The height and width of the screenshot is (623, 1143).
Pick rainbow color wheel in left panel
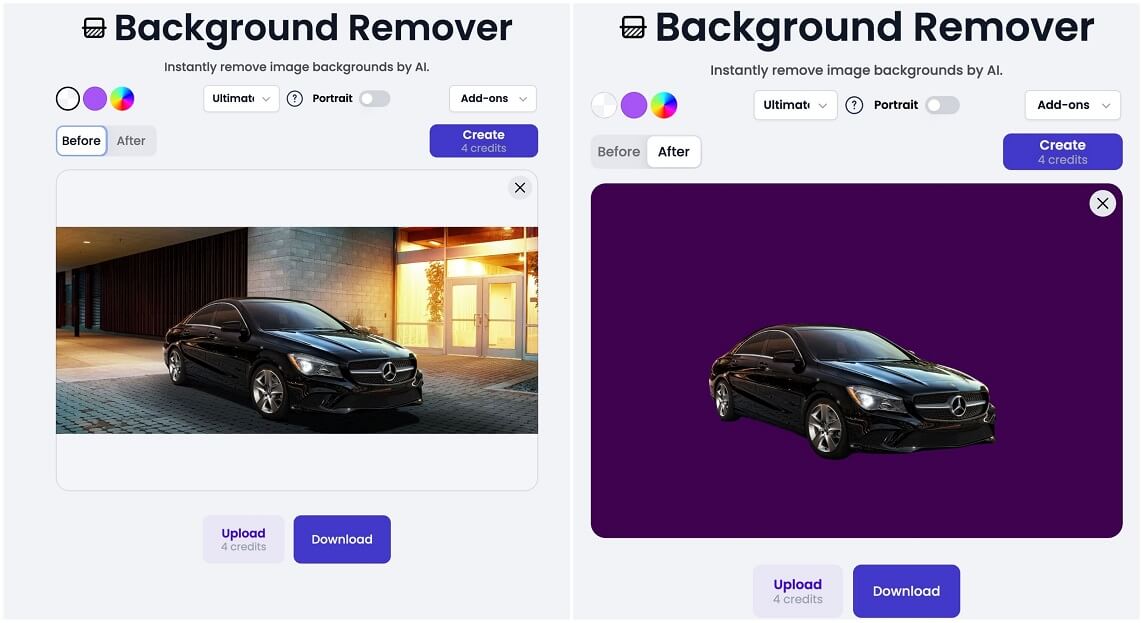122,98
